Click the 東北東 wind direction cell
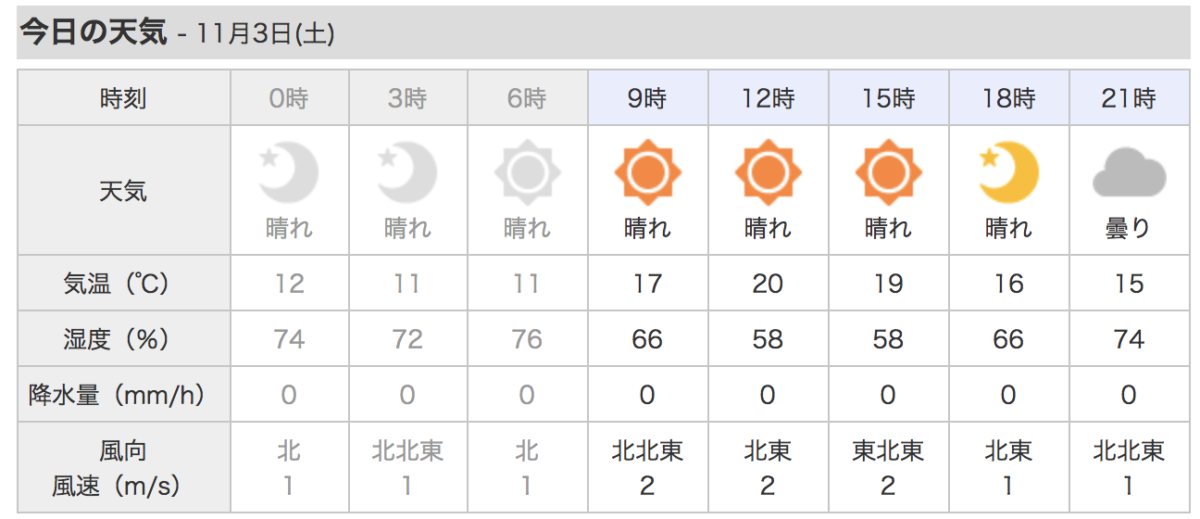Image resolution: width=1200 pixels, height=519 pixels. tap(888, 451)
